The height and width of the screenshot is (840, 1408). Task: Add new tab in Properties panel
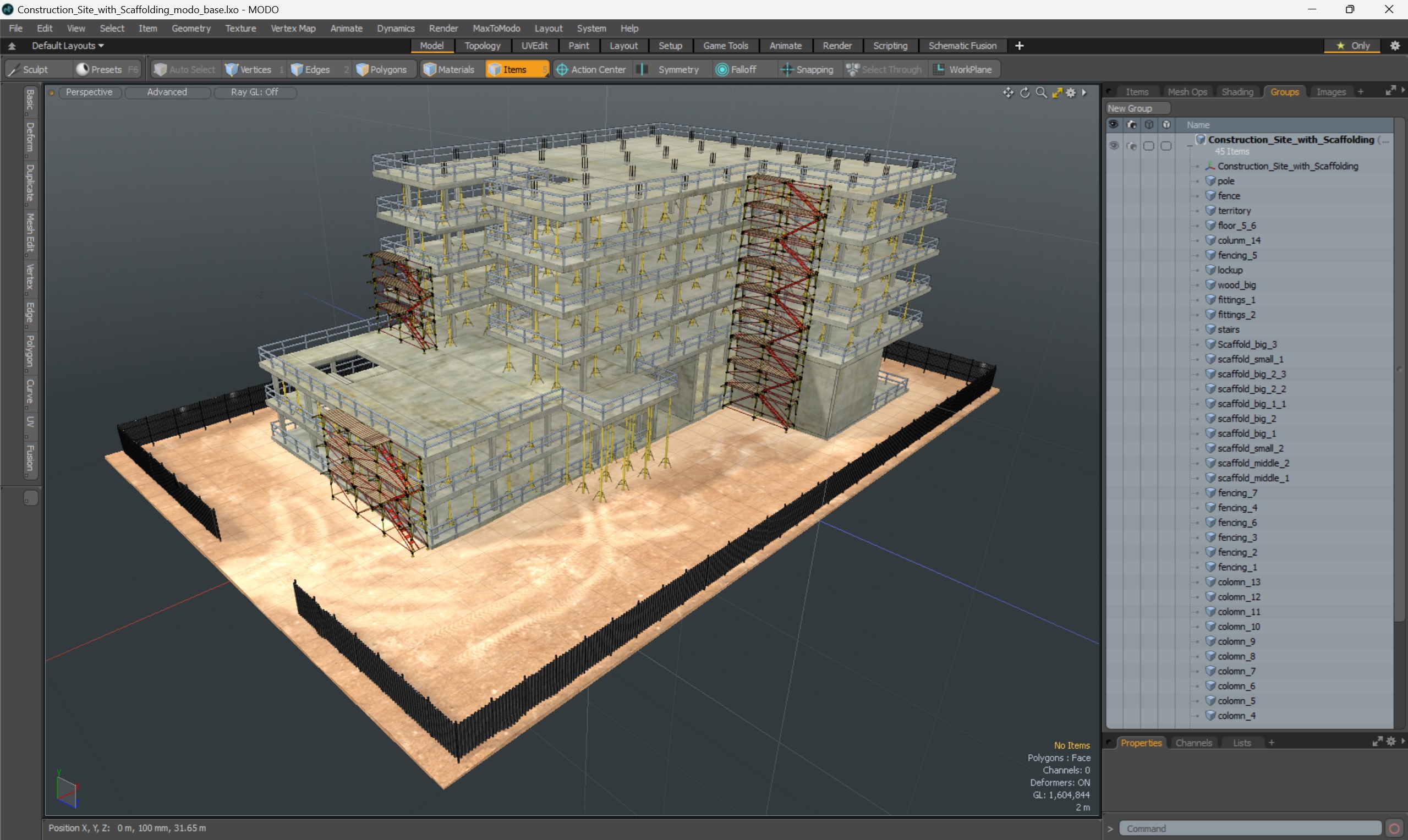[1272, 743]
